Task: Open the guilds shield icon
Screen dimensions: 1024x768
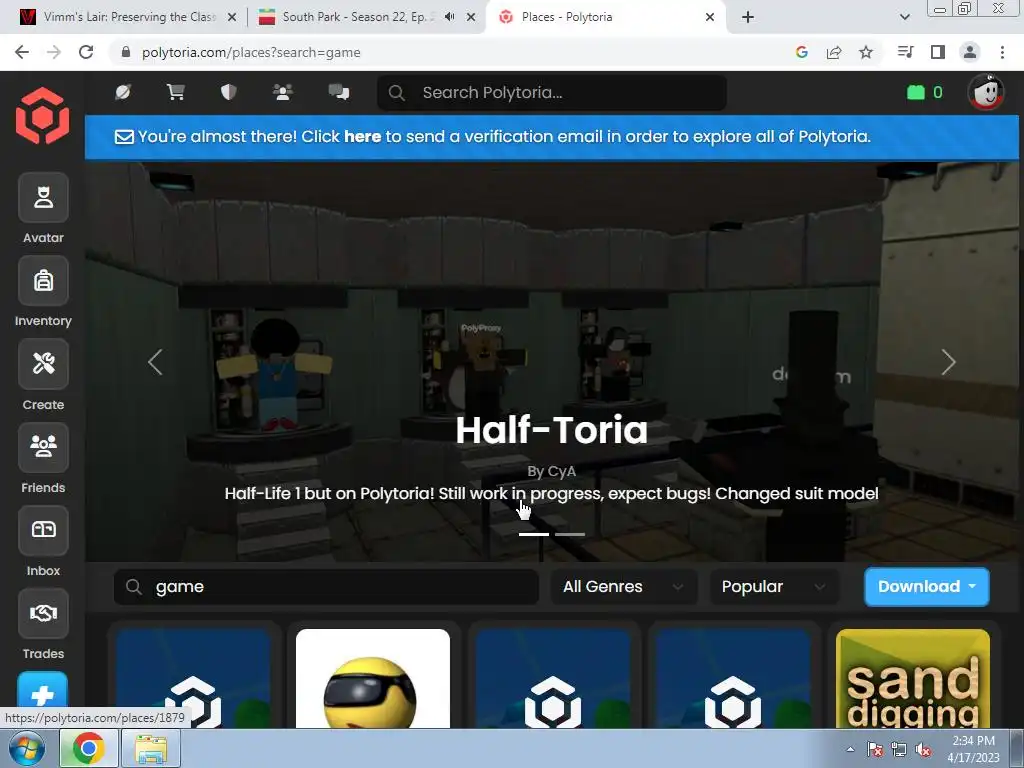Action: coord(228,92)
